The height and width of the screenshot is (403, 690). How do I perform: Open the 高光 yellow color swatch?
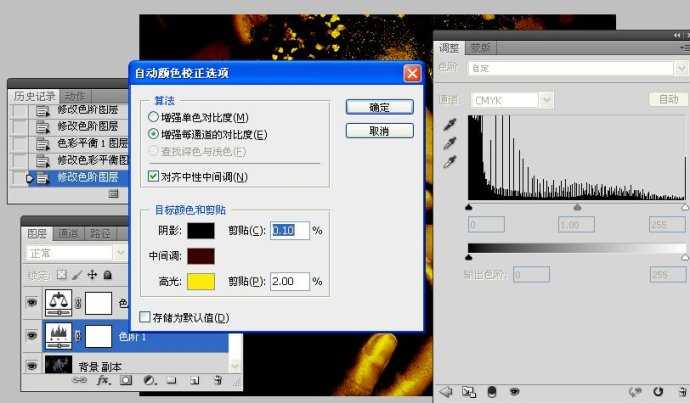click(201, 281)
